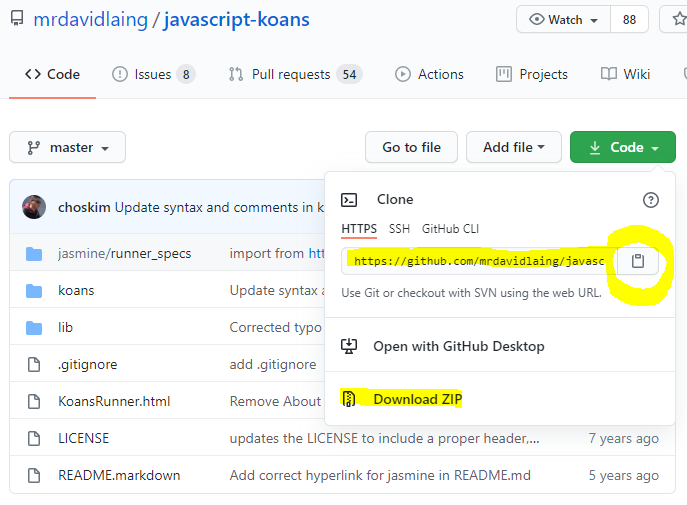
Task: Open the mrdavidlaing owner link
Action: (x=91, y=20)
